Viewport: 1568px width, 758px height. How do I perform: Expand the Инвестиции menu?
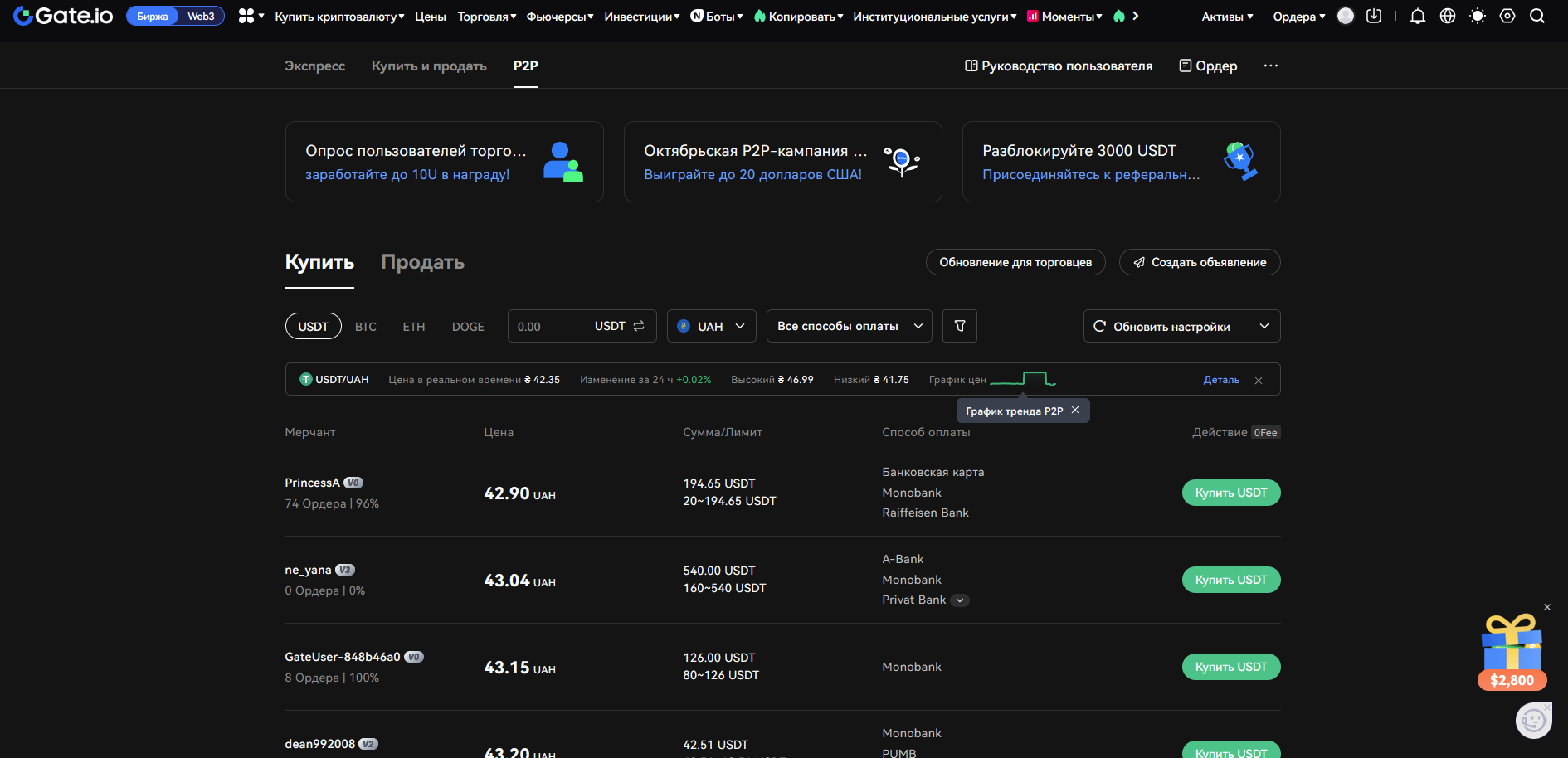click(642, 16)
